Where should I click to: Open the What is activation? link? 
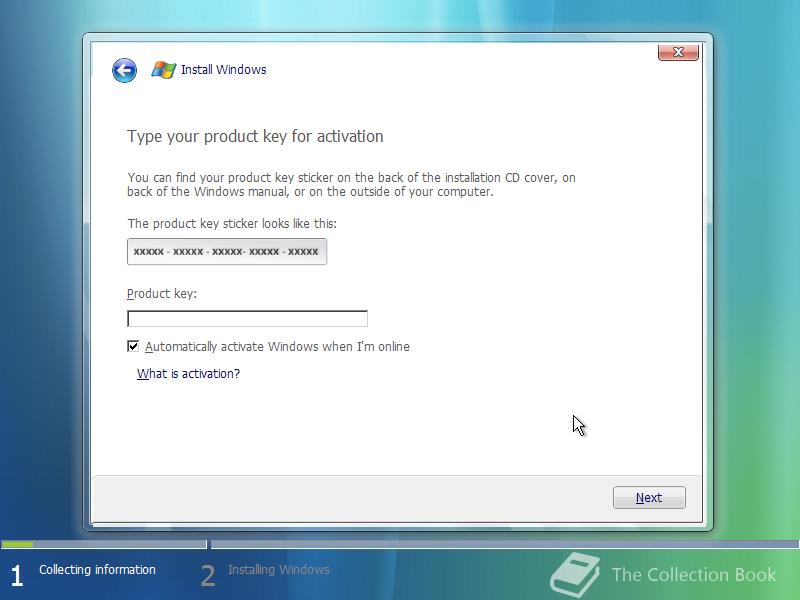click(x=188, y=373)
